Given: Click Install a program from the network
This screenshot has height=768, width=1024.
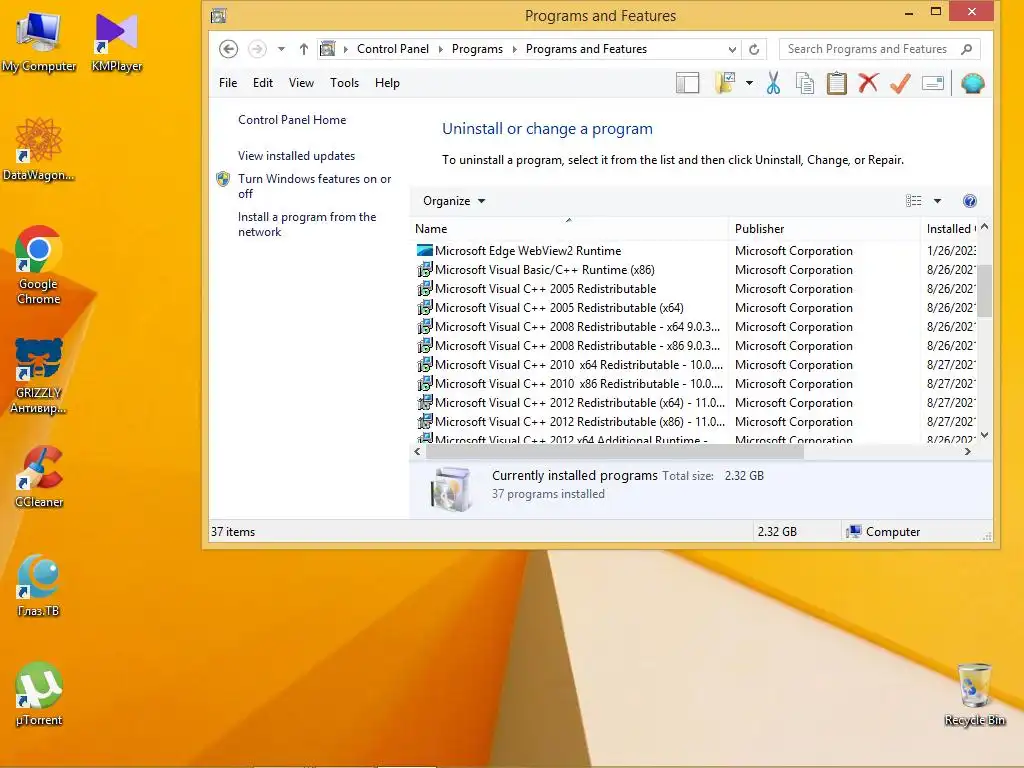Looking at the screenshot, I should (x=307, y=224).
